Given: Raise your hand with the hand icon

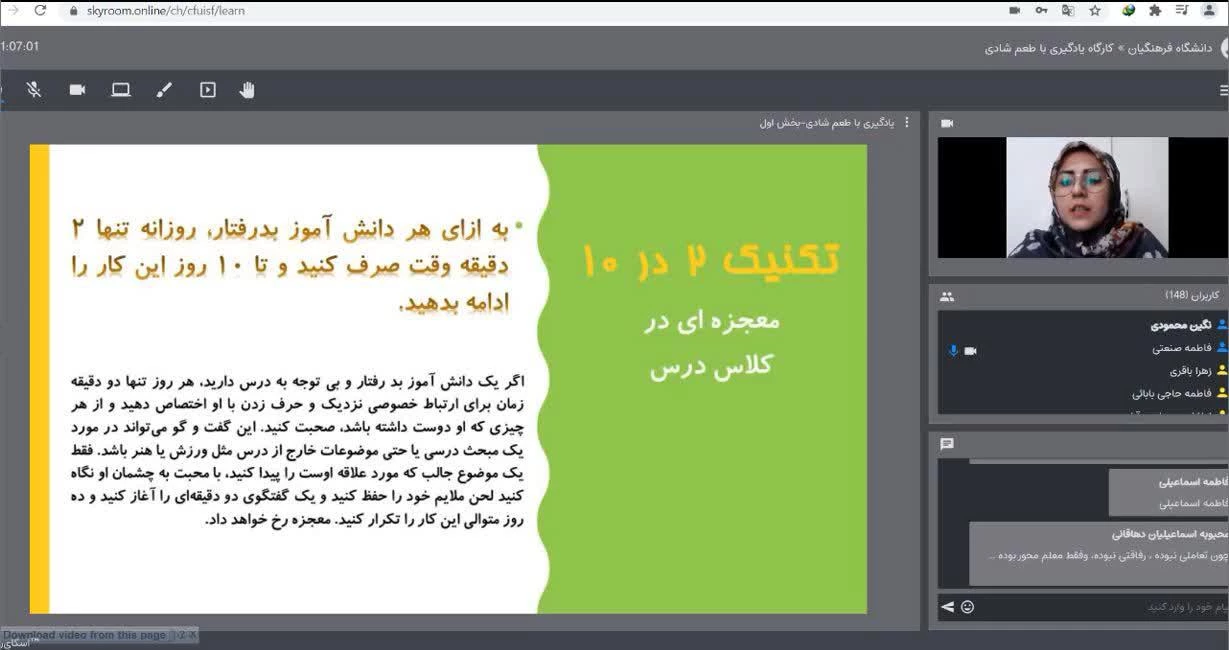Looking at the screenshot, I should tap(247, 90).
